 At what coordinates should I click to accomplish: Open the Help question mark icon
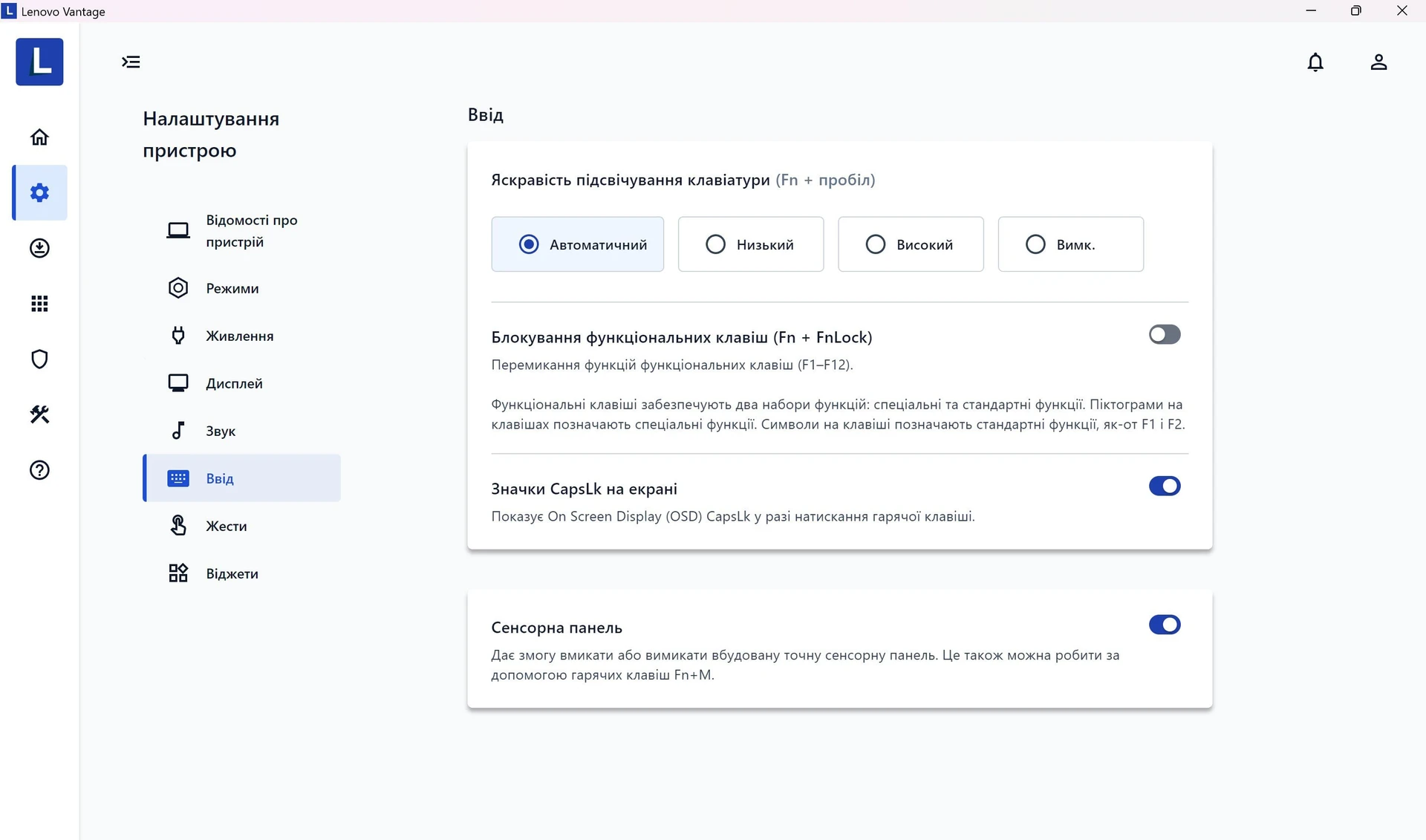point(39,470)
